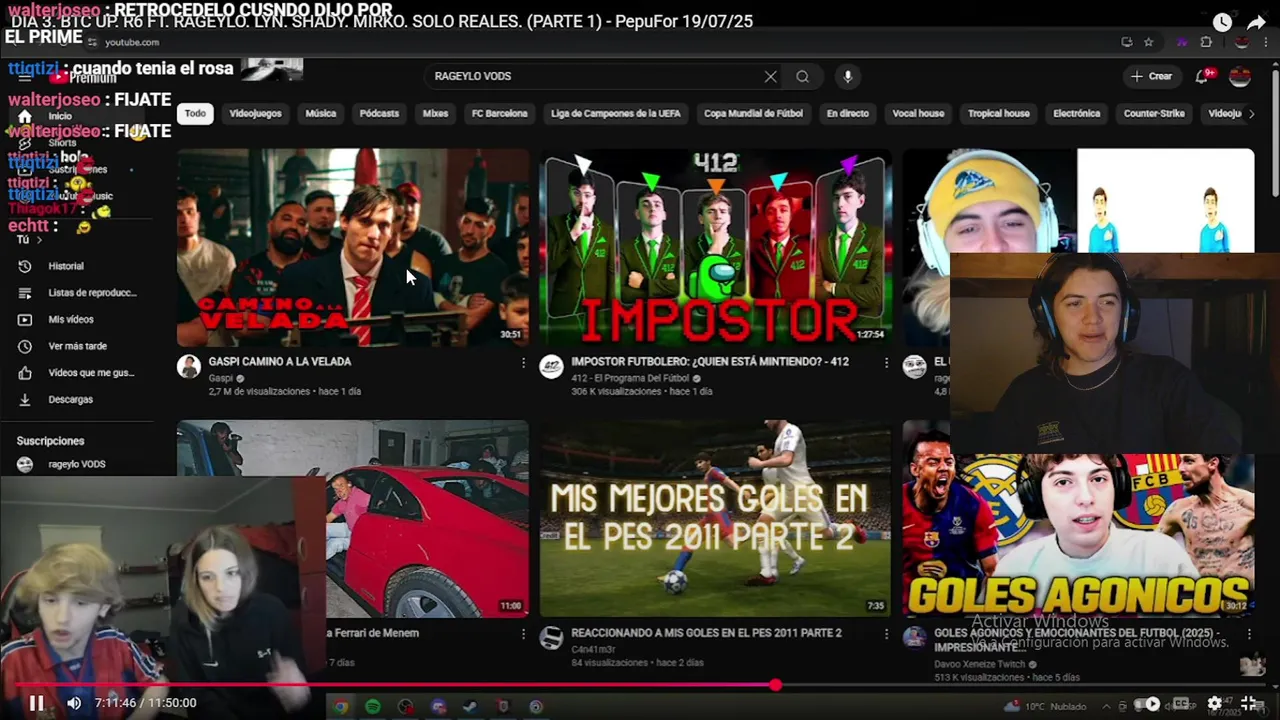The image size is (1280, 720).
Task: Select the Counter-Strike filter chip
Action: [1154, 113]
